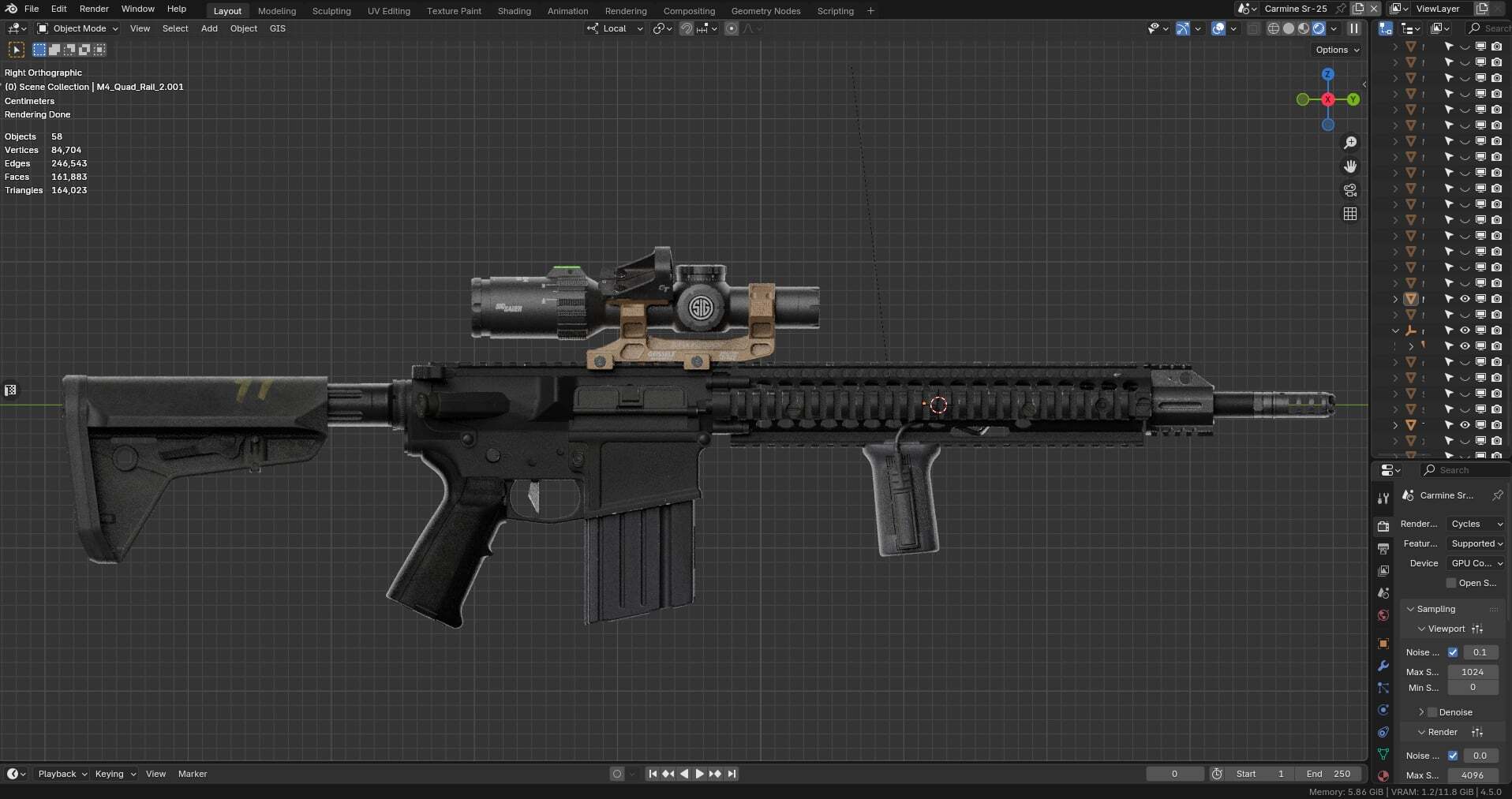Enable the Open Shading Language checkbox

coord(1450,583)
